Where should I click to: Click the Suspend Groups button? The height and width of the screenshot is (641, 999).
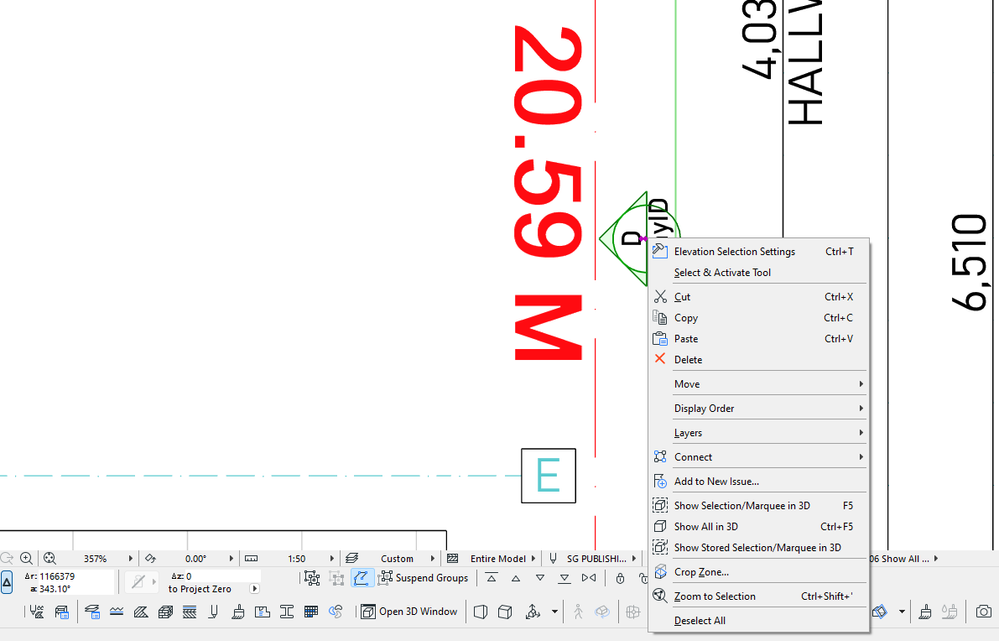(x=424, y=579)
